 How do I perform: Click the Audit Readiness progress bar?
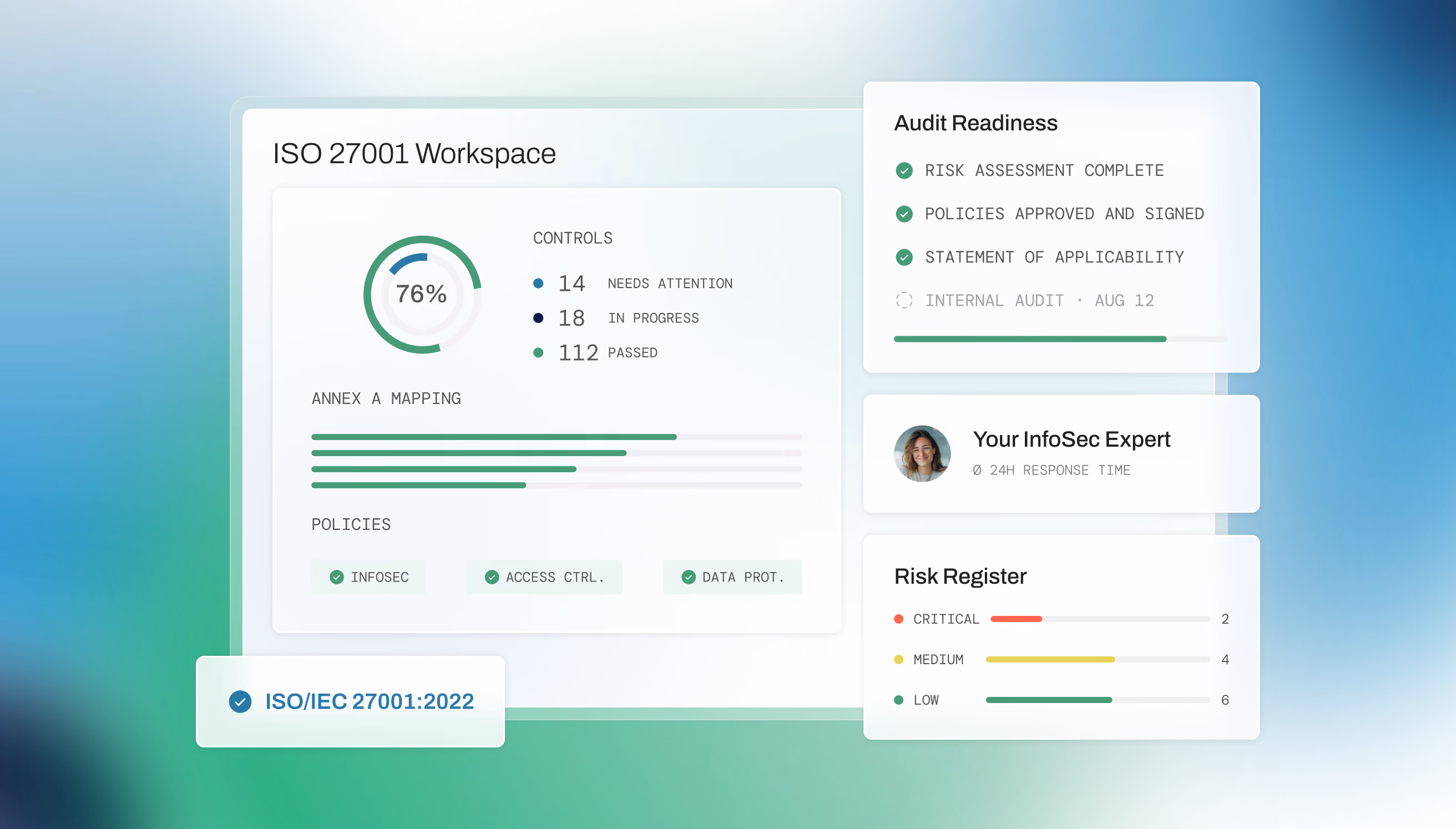pyautogui.click(x=1061, y=339)
